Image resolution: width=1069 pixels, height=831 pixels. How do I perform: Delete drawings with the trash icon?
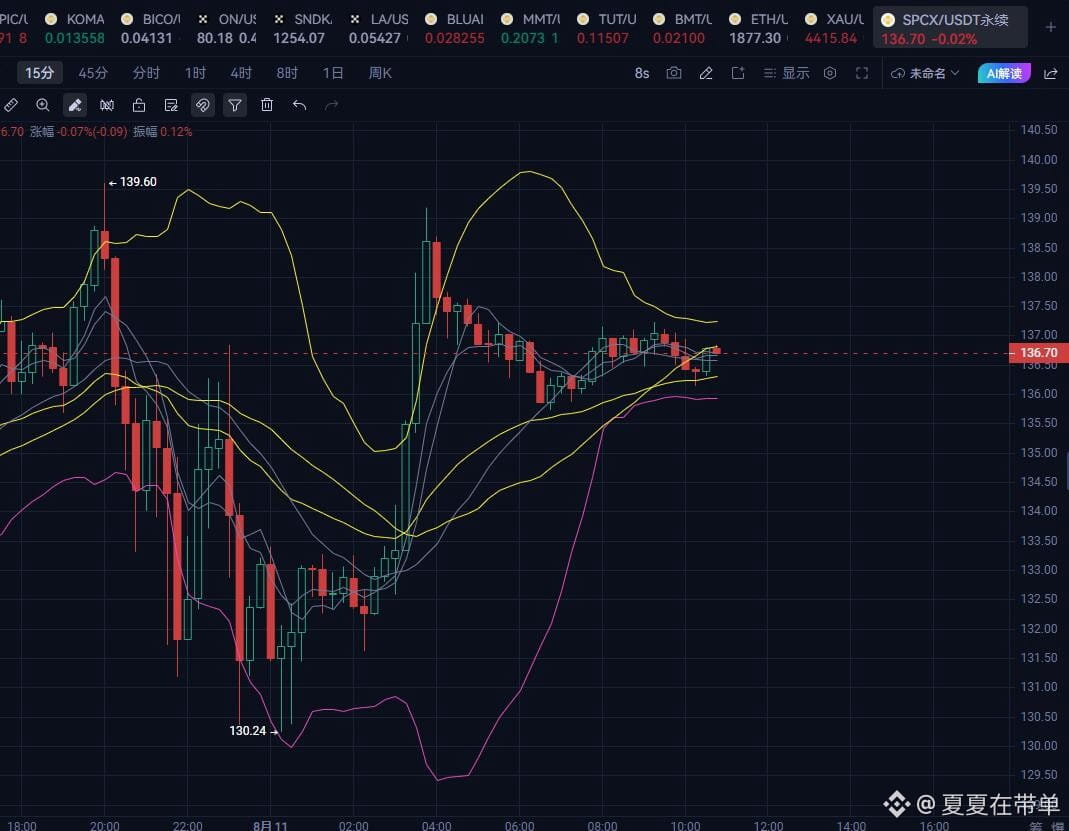point(267,105)
